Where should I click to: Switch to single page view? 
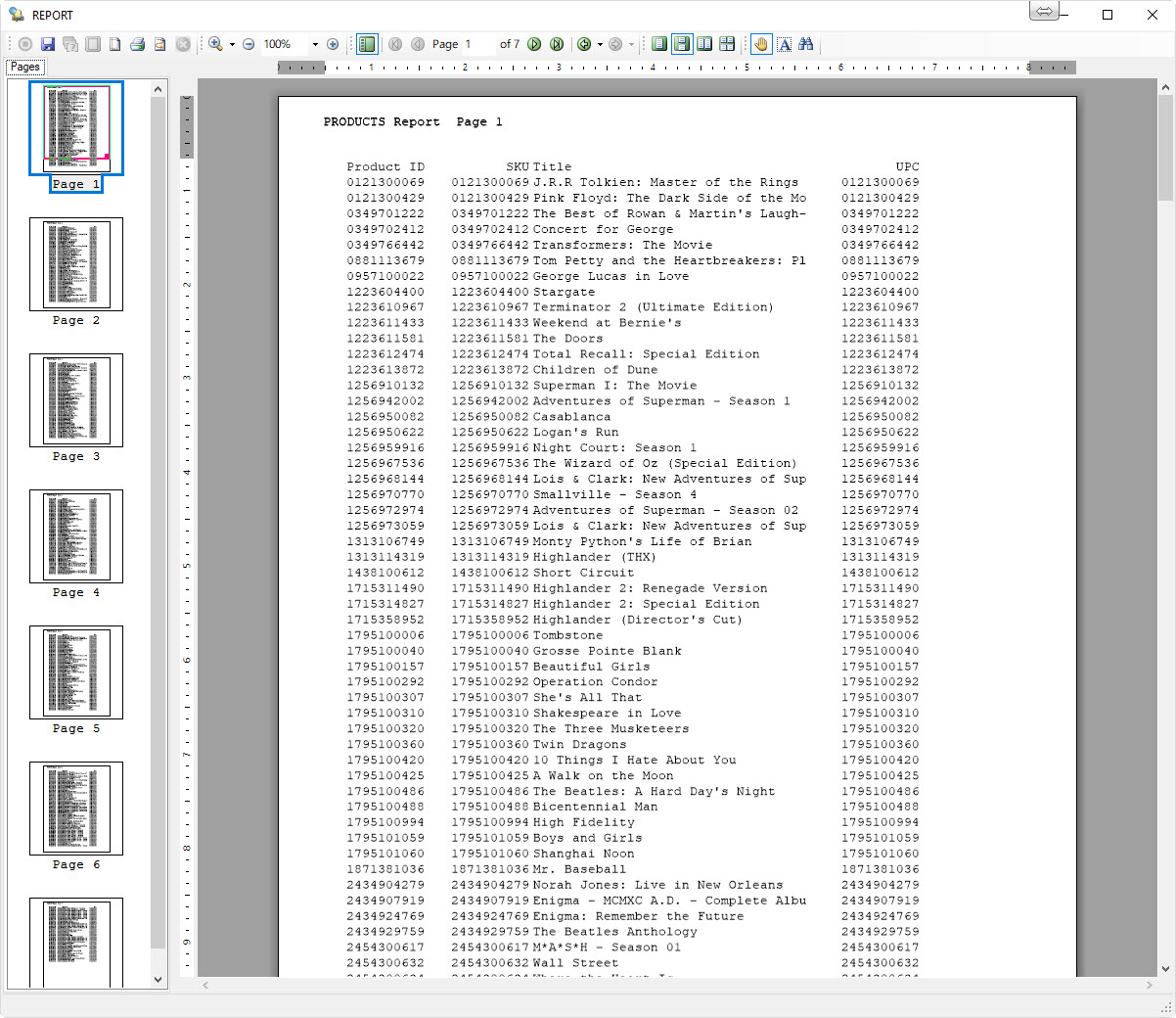click(x=659, y=44)
